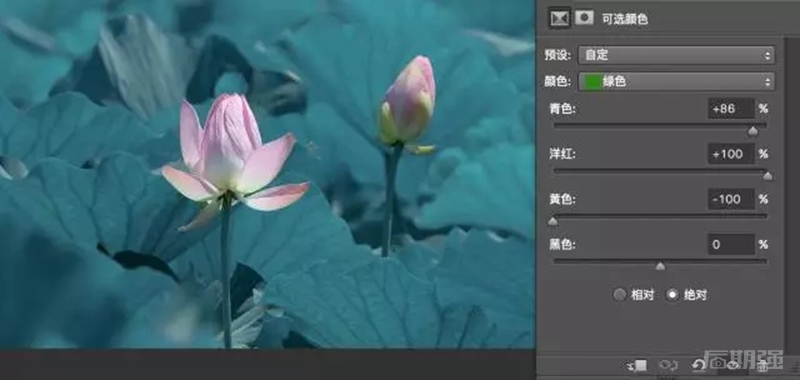Click the 黄色 value field showing -100
The height and width of the screenshot is (380, 800).
click(731, 199)
